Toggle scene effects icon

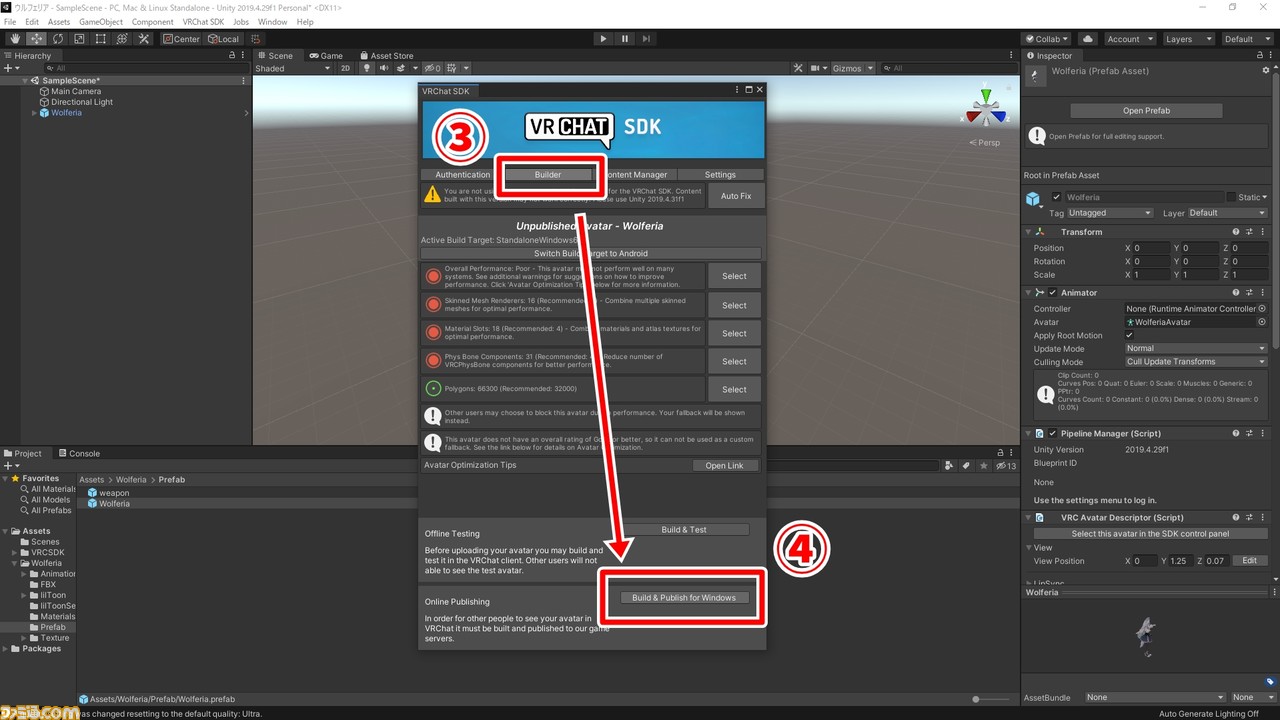[x=401, y=68]
